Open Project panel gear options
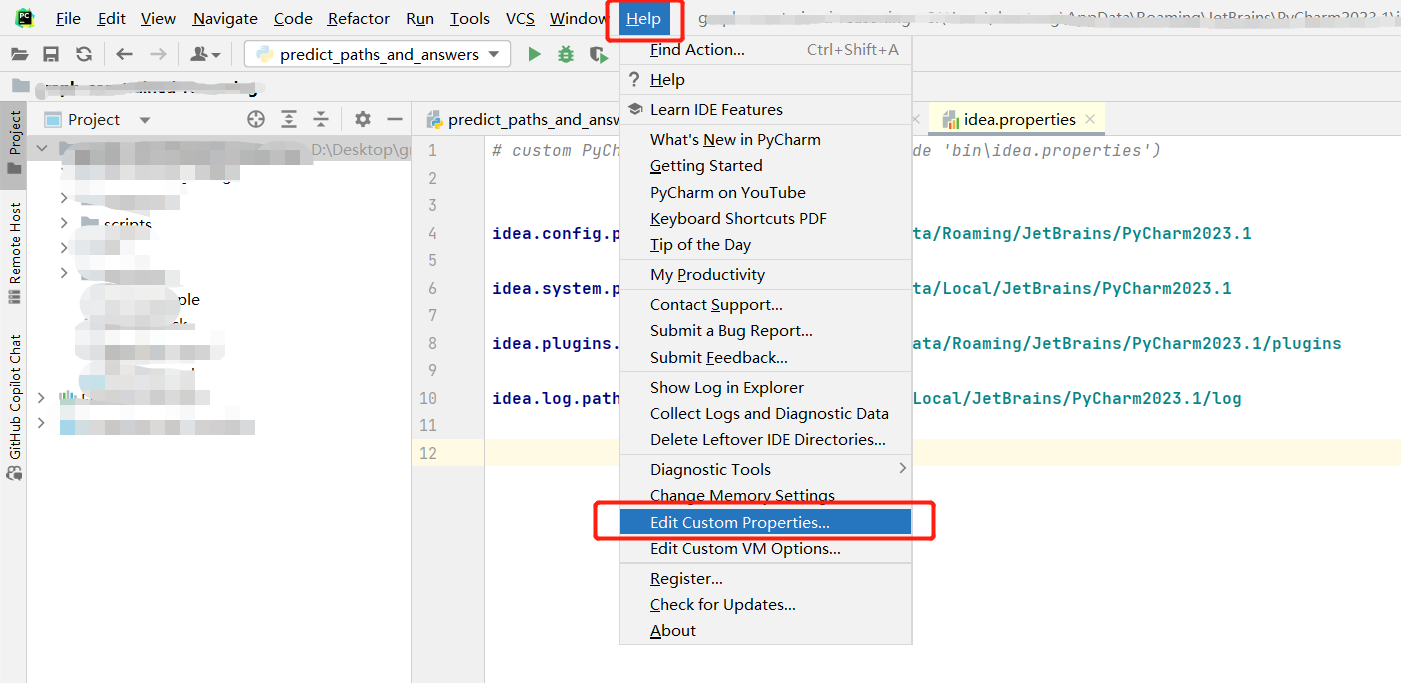The width and height of the screenshot is (1401, 683). pos(363,119)
